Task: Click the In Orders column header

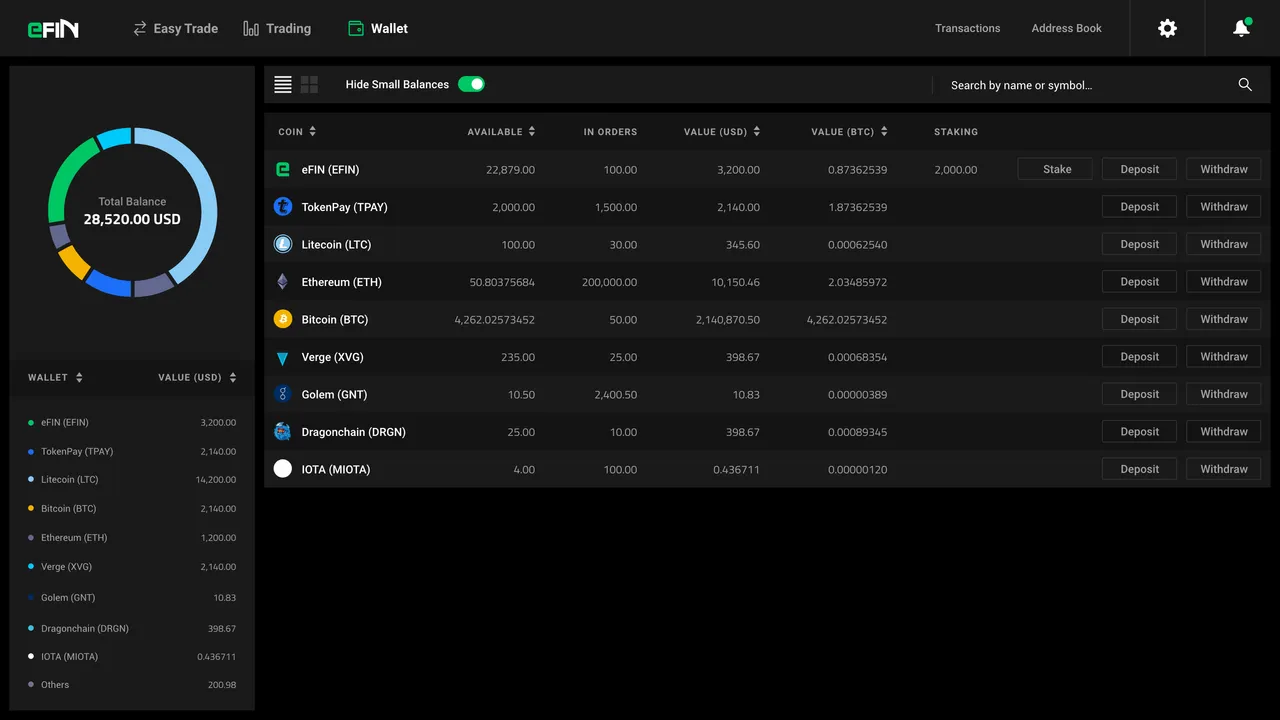Action: 610,132
